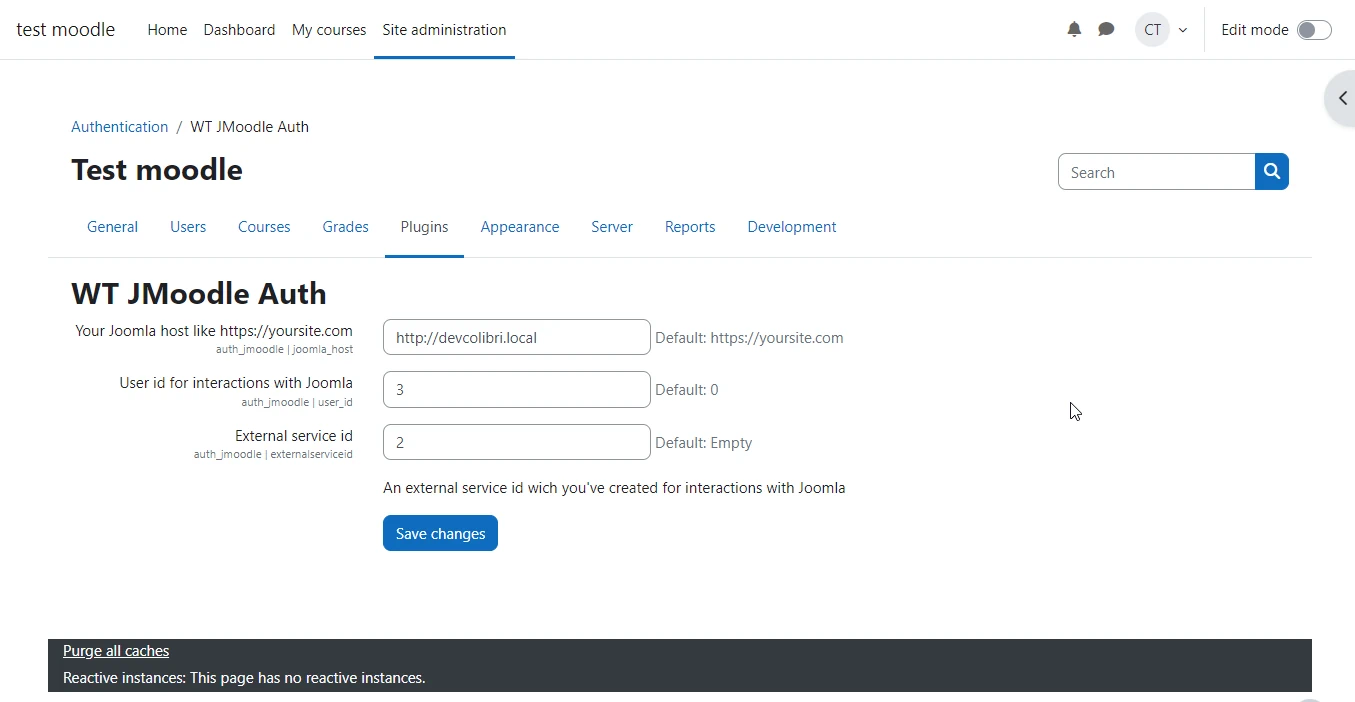Click the CT user avatar
Screen dimensions: 1355x702
(1152, 30)
